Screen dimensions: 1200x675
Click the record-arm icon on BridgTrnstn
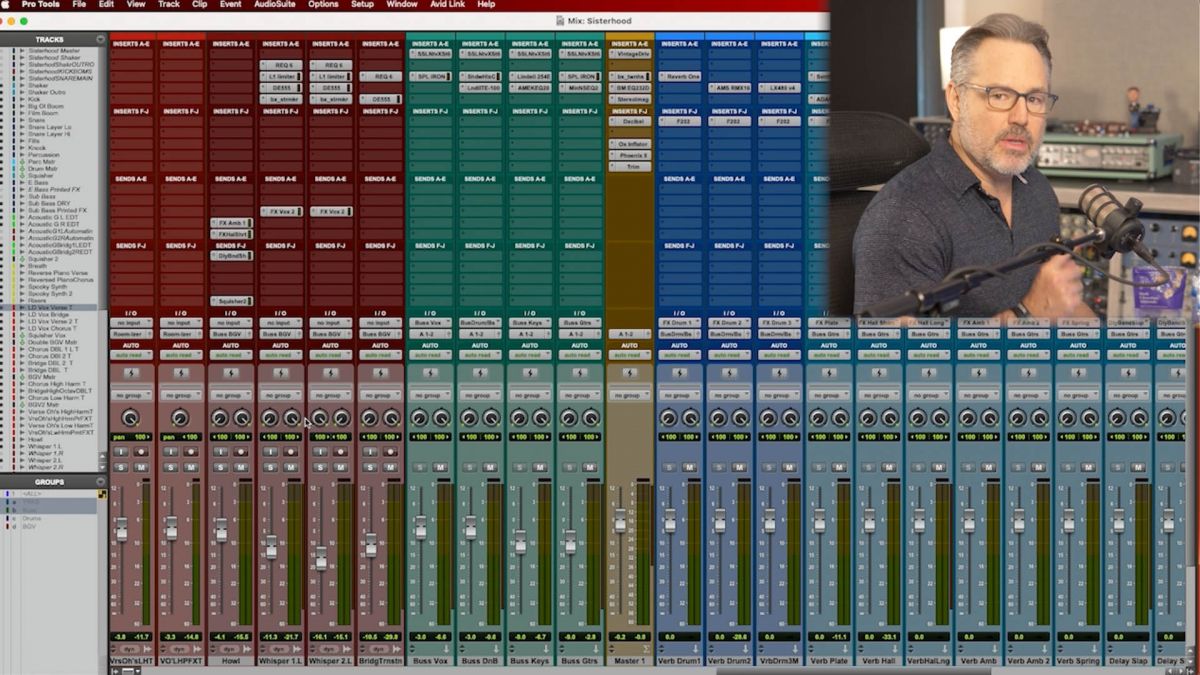click(x=389, y=451)
